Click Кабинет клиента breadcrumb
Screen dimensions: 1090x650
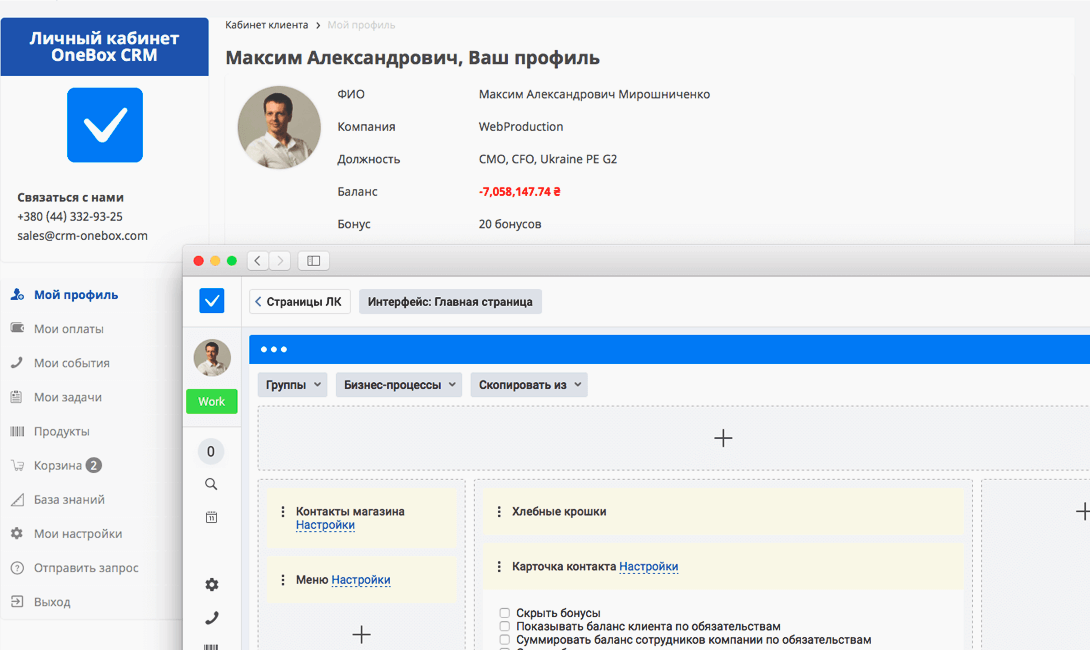(266, 25)
